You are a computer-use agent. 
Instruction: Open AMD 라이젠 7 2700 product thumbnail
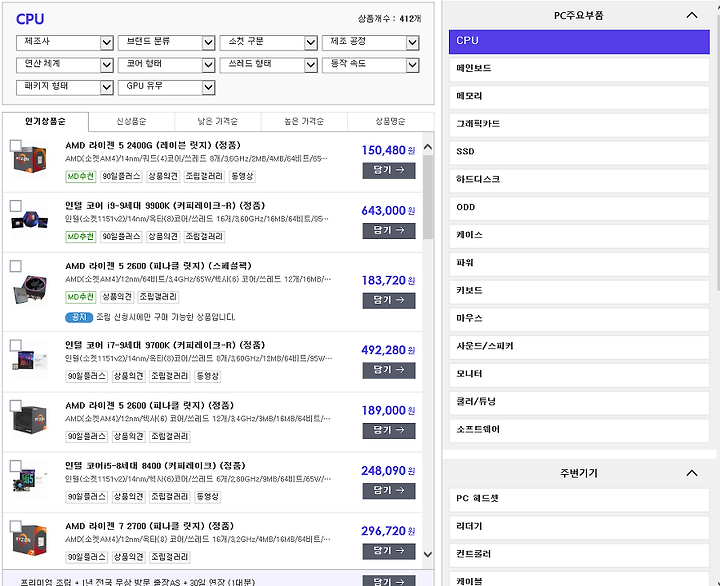[30, 540]
